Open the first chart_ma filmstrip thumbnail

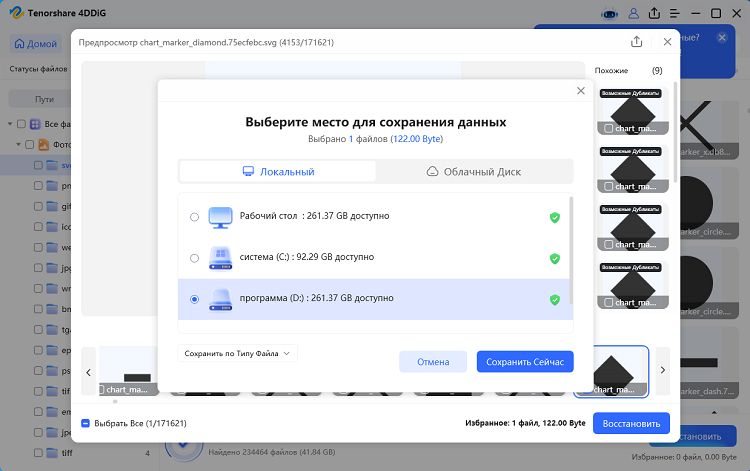pyautogui.click(x=129, y=372)
